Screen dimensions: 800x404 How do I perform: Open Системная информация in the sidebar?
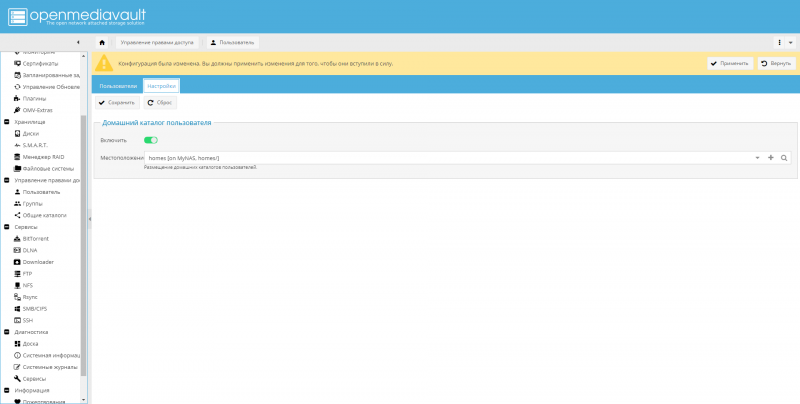tap(47, 356)
